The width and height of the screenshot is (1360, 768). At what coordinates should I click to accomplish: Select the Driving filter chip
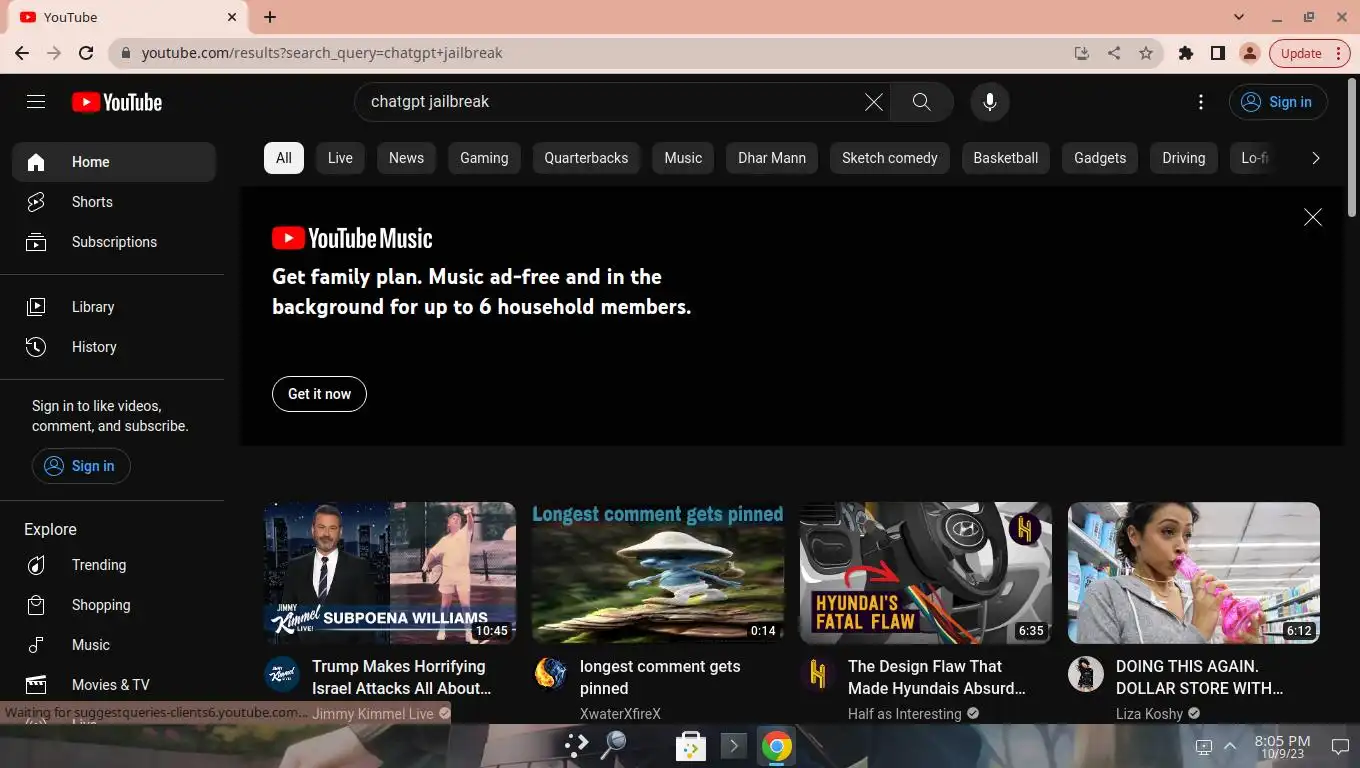tap(1184, 158)
